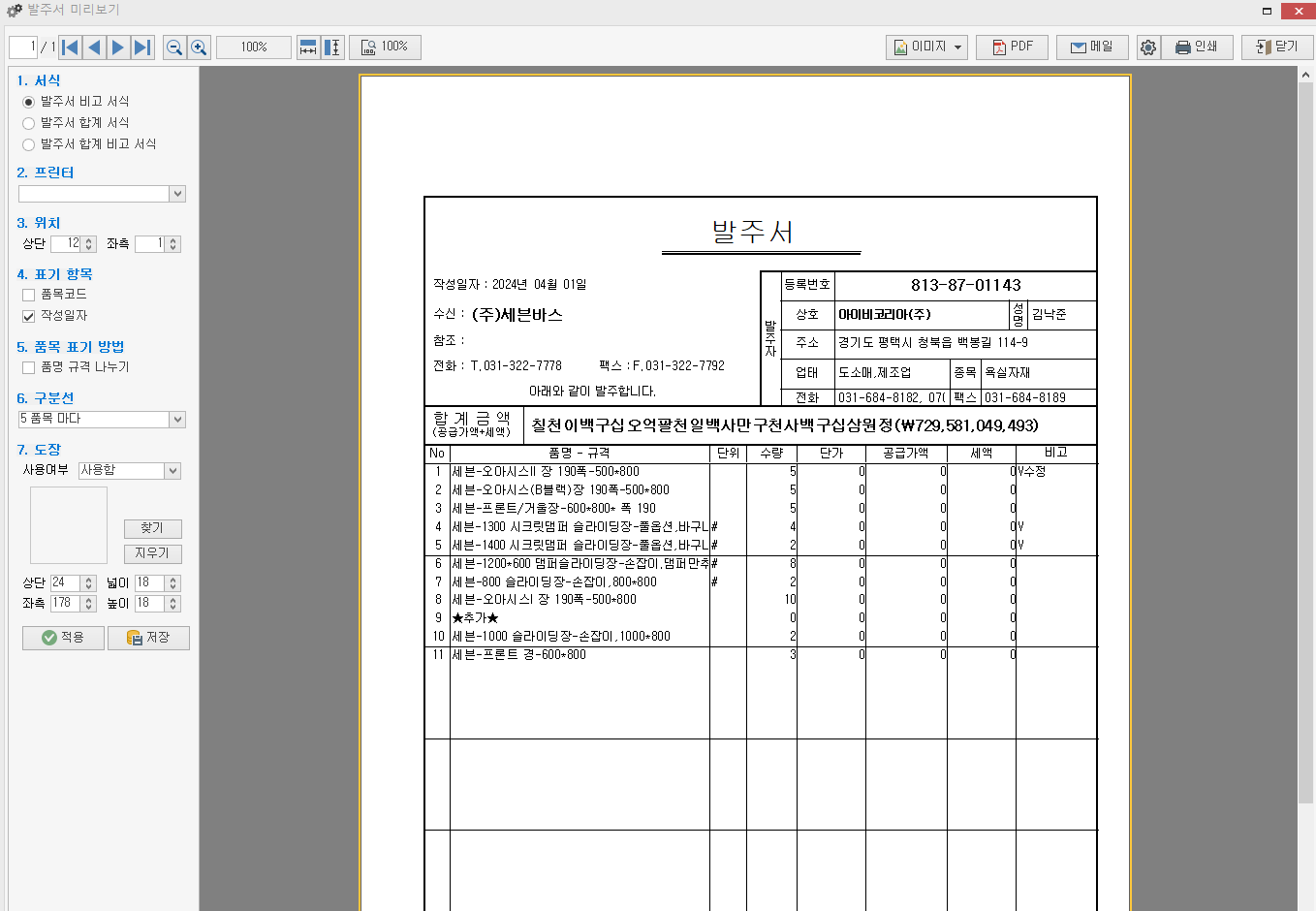Screen dimensions: 1316x911
Task: Select 발주서 합계 비고 서식 format
Action: [x=89, y=143]
